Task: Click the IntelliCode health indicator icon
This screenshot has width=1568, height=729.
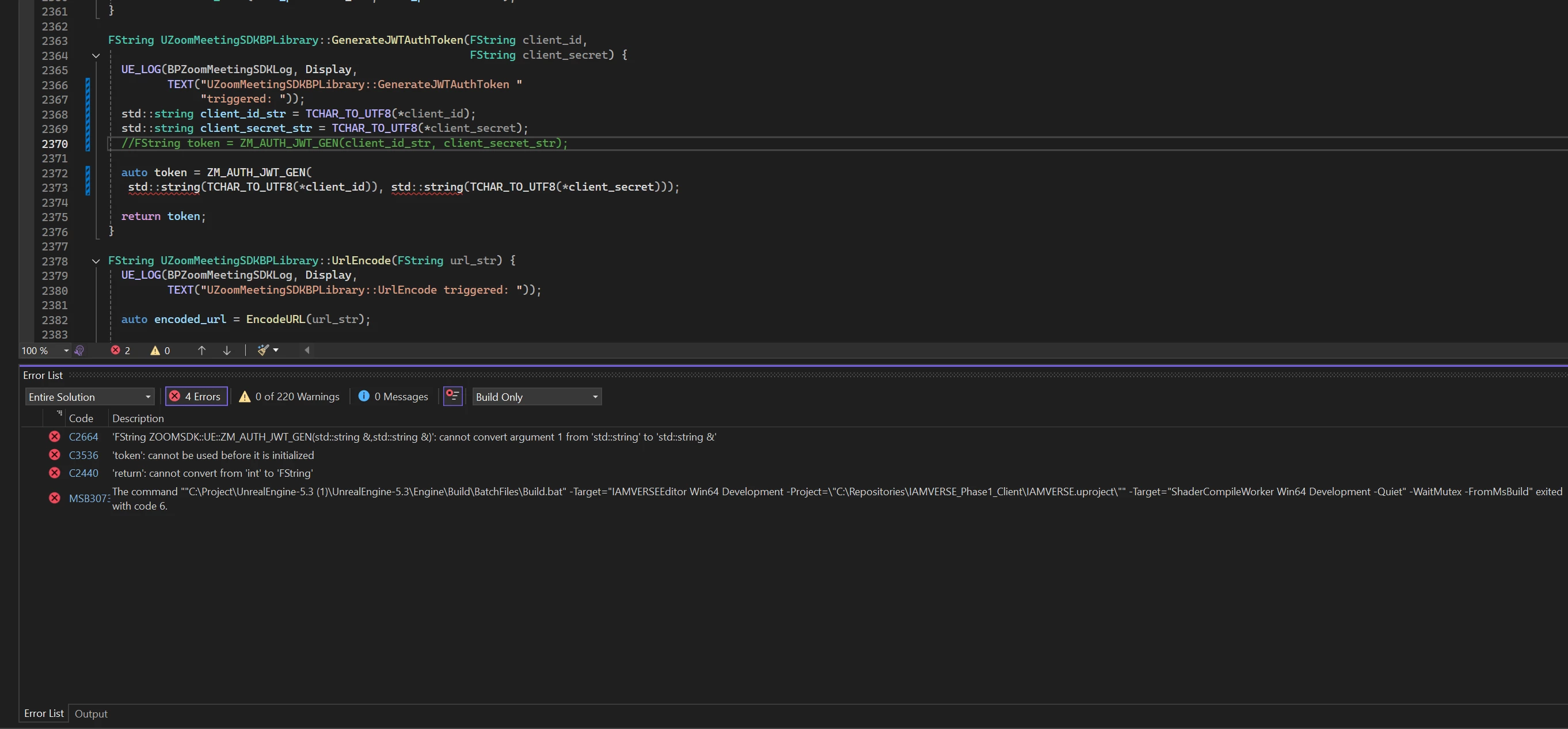Action: pos(79,350)
